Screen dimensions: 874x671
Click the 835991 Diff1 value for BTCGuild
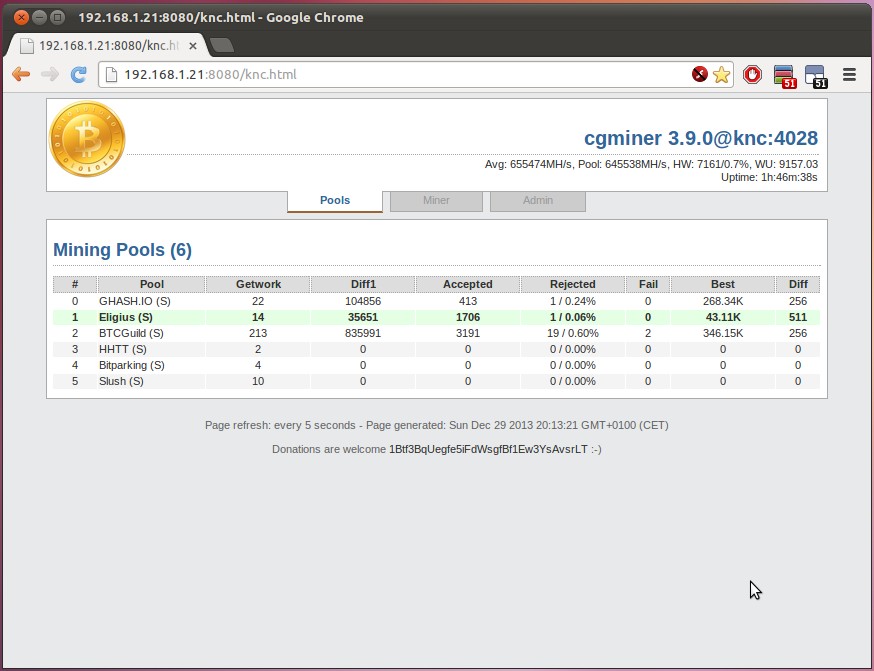point(363,333)
